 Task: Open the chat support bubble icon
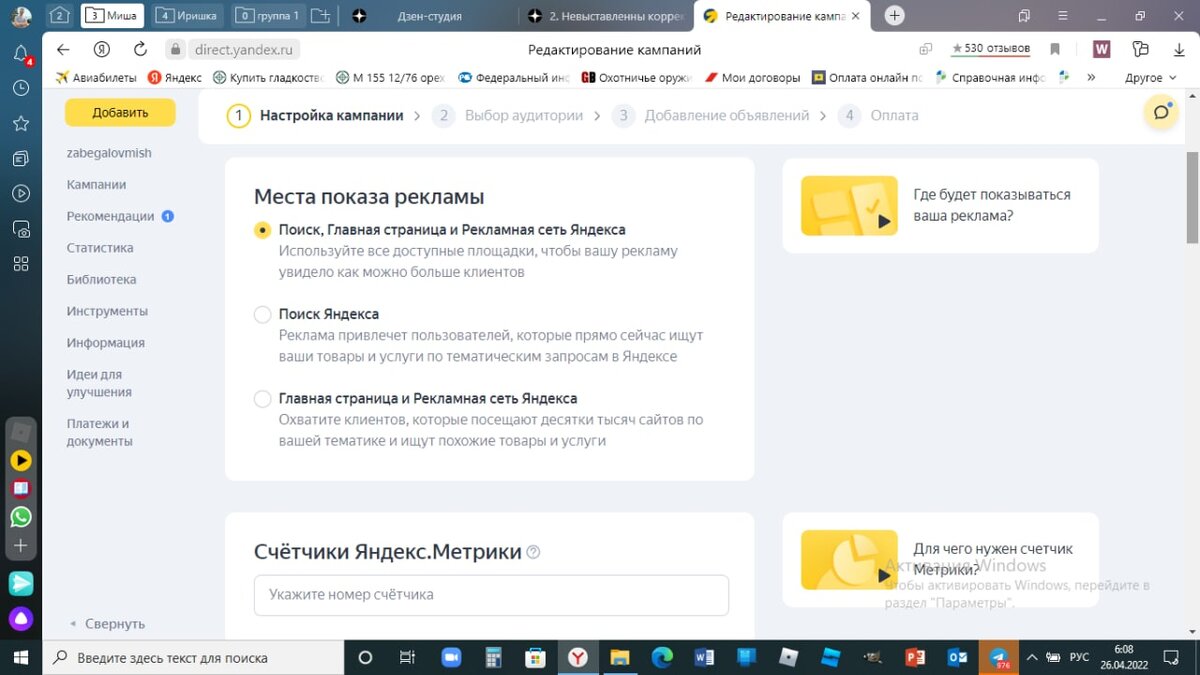click(x=1161, y=112)
